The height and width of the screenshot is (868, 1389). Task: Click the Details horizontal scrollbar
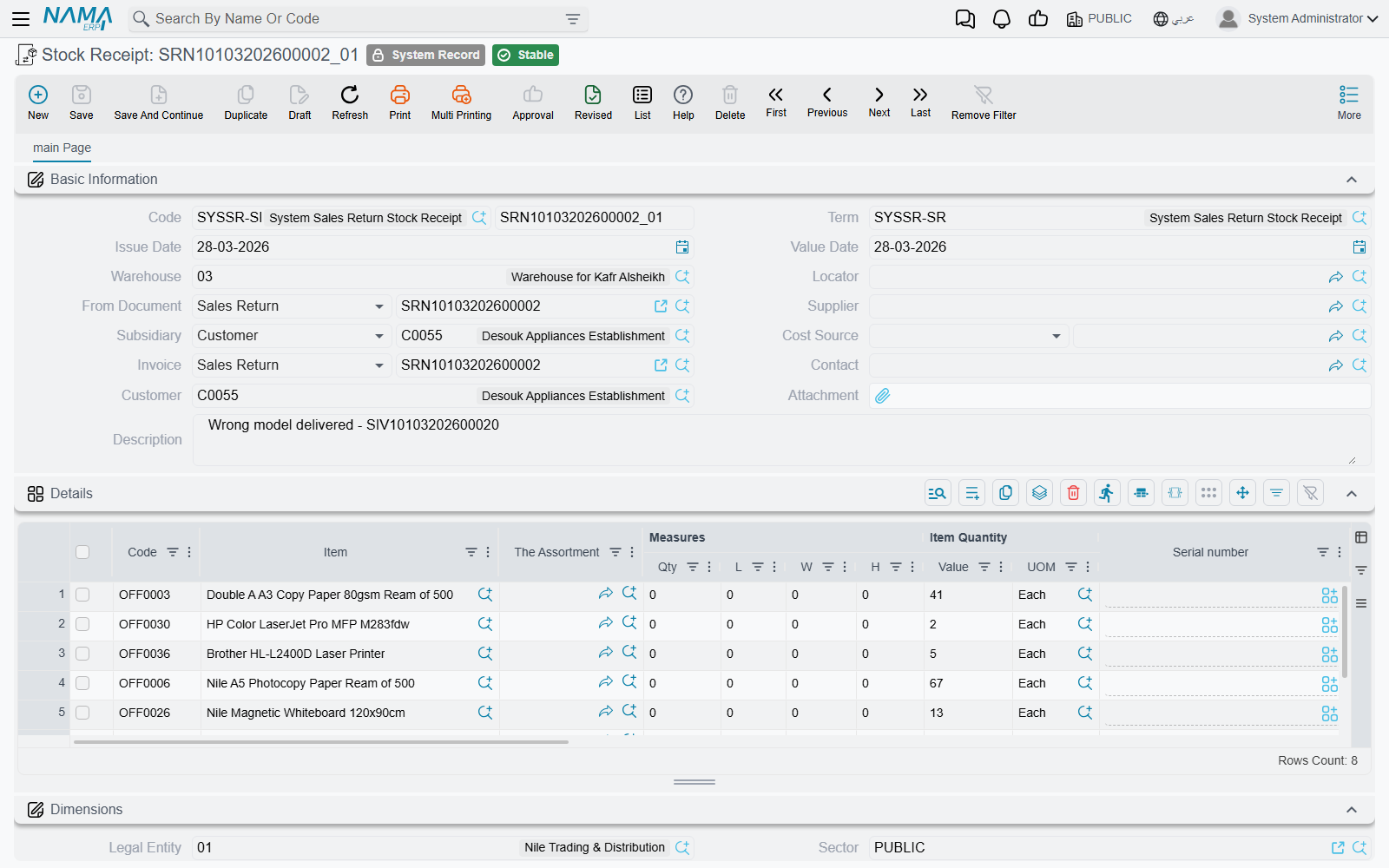(x=321, y=742)
